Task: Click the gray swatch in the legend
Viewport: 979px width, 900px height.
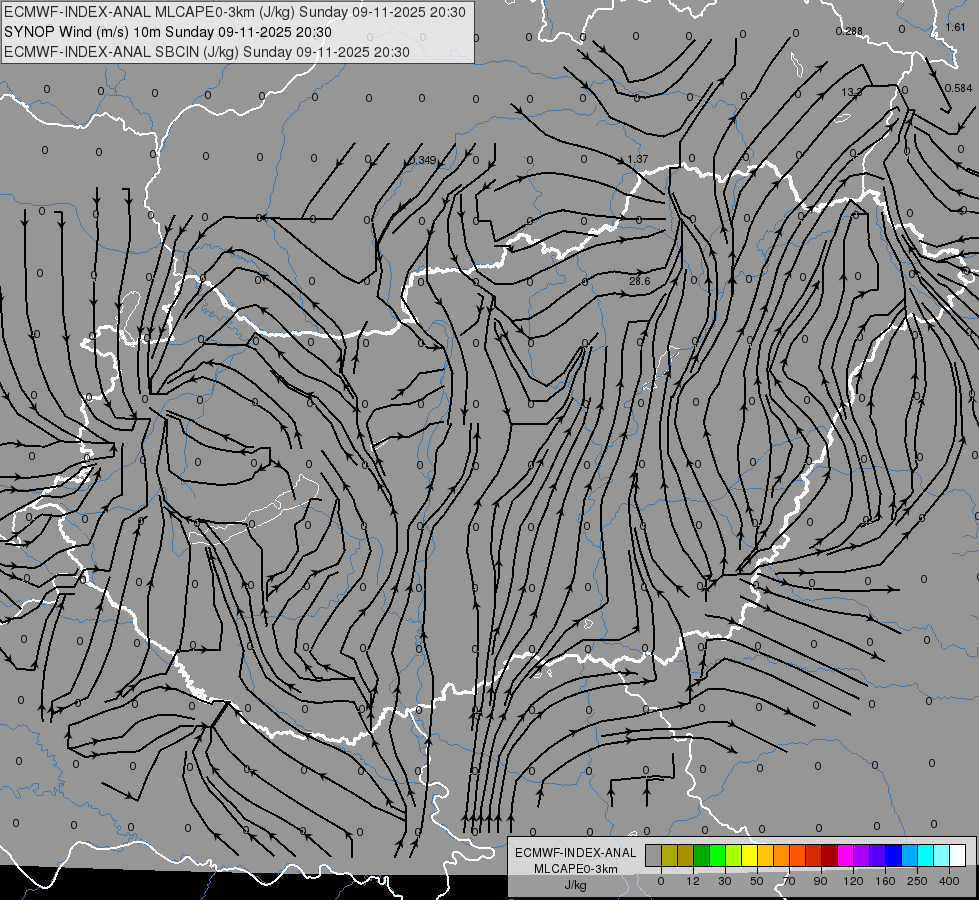Action: point(654,855)
